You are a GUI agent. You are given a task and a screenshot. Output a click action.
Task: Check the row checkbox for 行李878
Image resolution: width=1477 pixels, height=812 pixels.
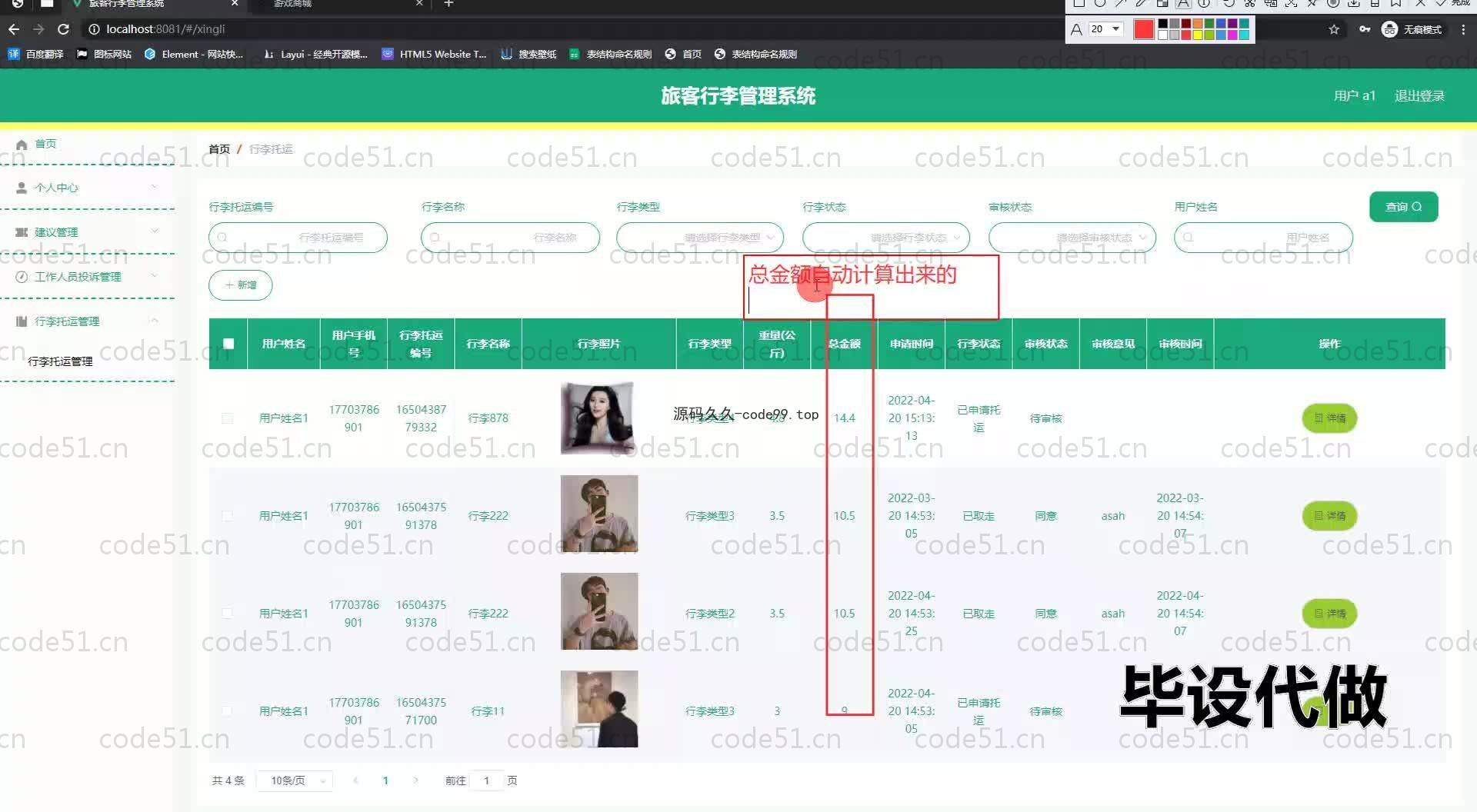pyautogui.click(x=227, y=418)
